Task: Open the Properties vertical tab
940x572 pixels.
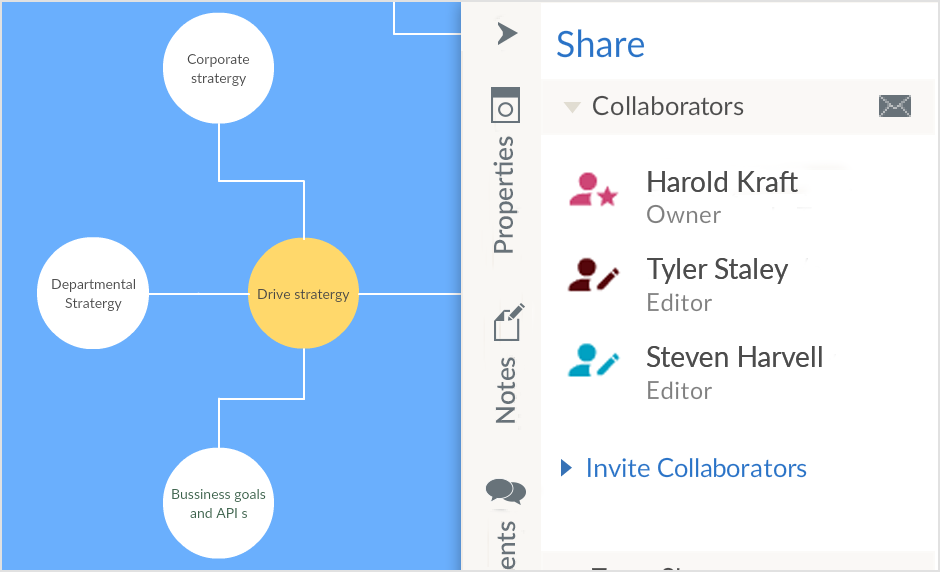Action: coord(505,195)
